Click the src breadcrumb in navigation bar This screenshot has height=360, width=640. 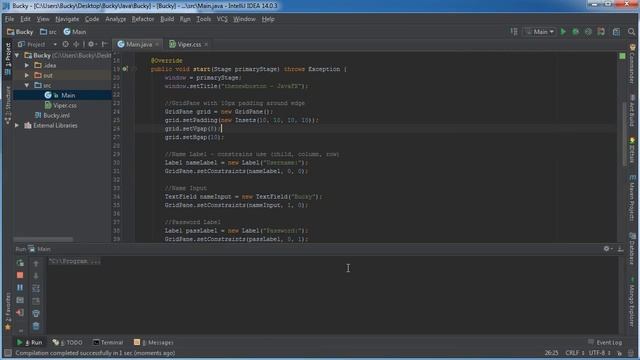48,31
